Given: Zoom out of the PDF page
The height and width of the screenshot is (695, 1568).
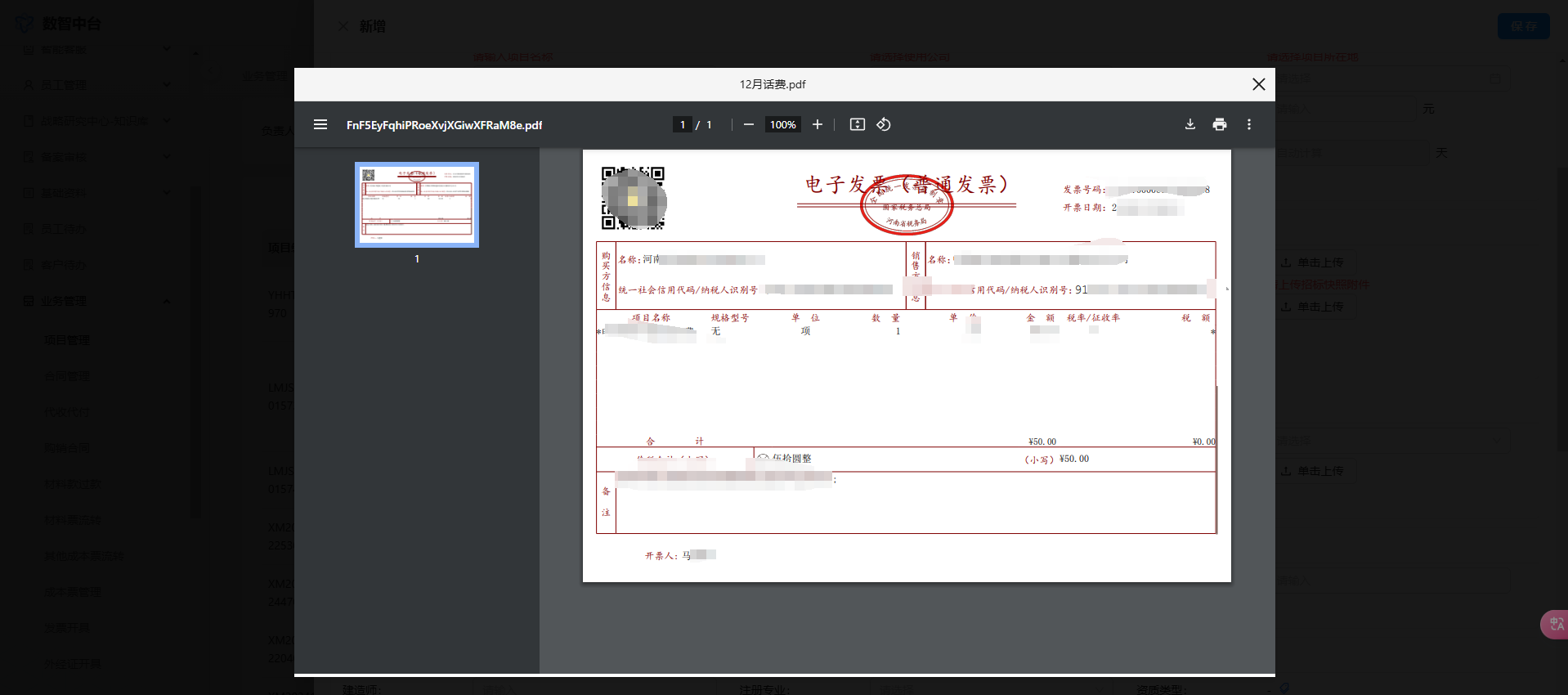Looking at the screenshot, I should pos(749,124).
